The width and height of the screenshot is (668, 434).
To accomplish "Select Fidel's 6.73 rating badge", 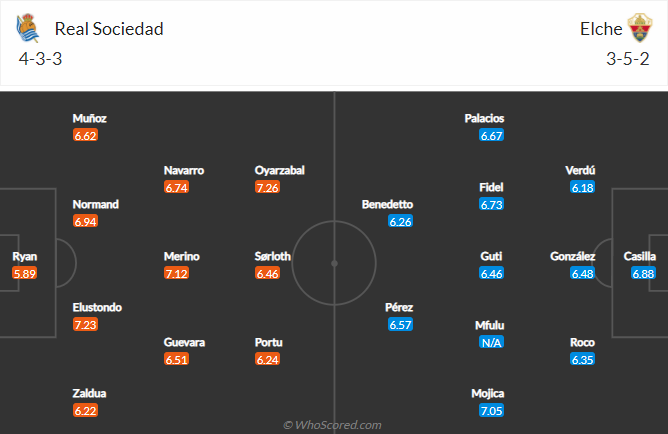I will (x=491, y=204).
